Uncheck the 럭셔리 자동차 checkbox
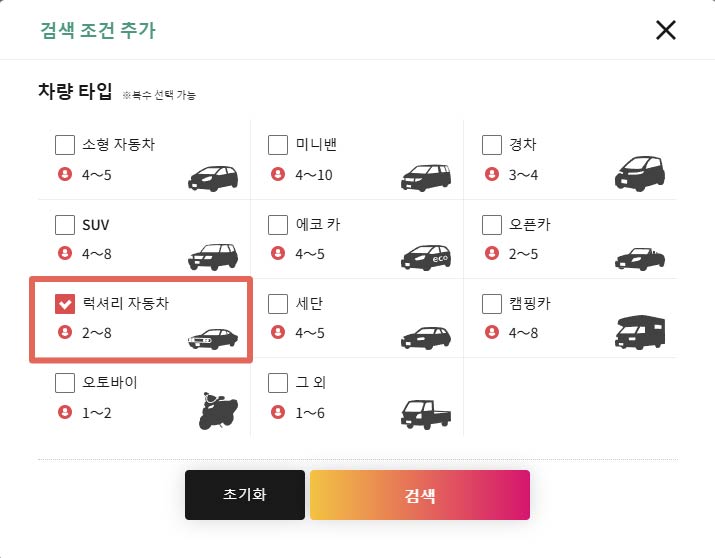 pos(65,304)
